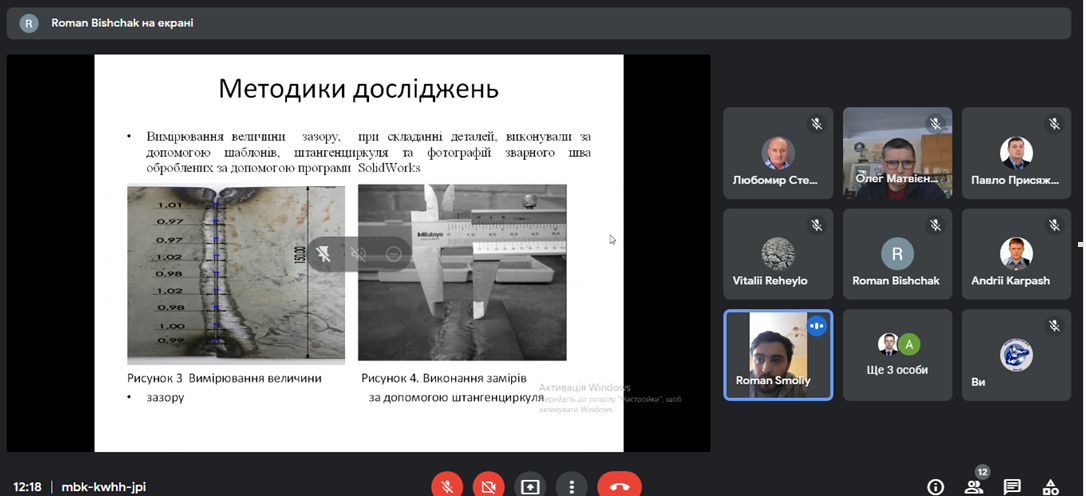Select Roman Smoliy's video tile
The image size is (1086, 496).
777,354
